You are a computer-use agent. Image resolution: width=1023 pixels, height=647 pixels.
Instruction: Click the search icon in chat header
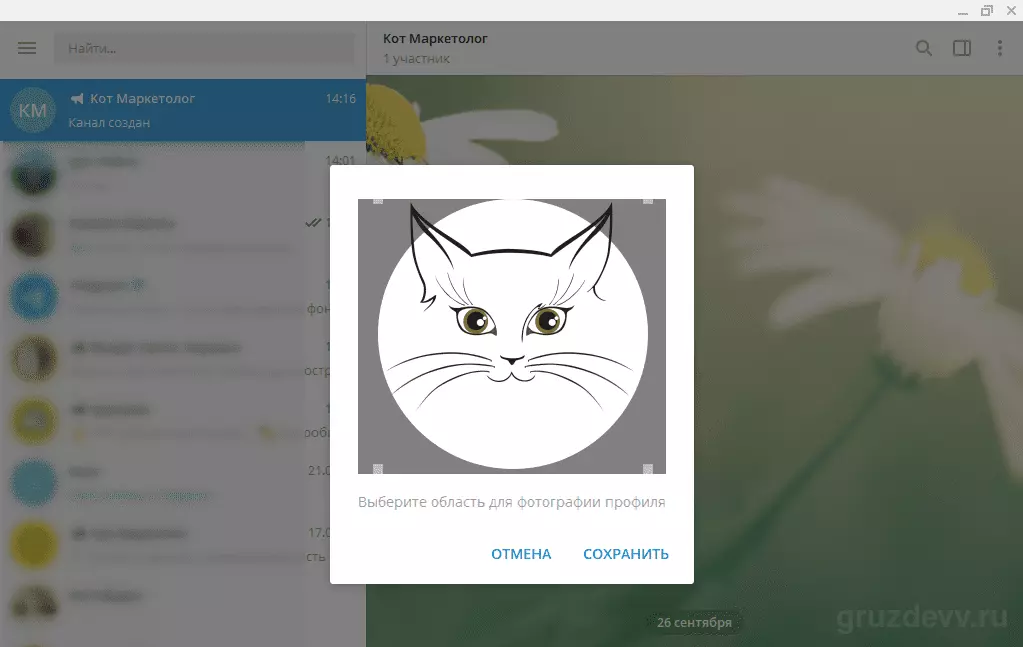pyautogui.click(x=923, y=48)
